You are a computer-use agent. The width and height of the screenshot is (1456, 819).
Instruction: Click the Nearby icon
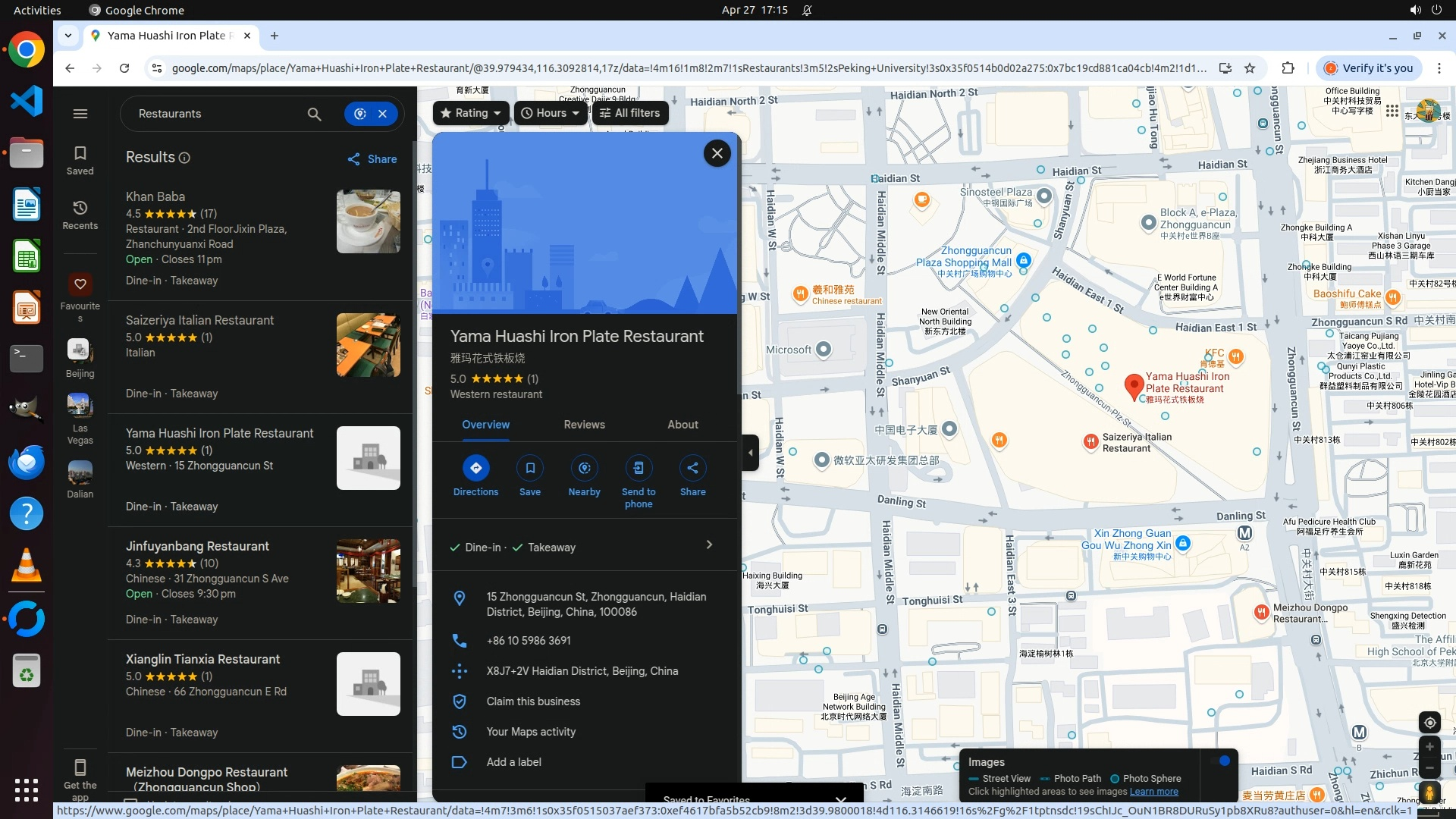pos(584,468)
